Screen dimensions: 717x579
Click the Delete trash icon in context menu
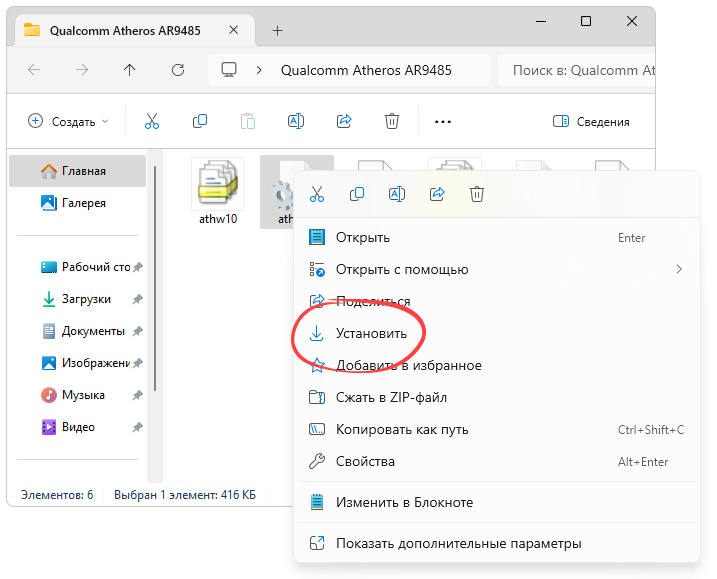tap(476, 194)
